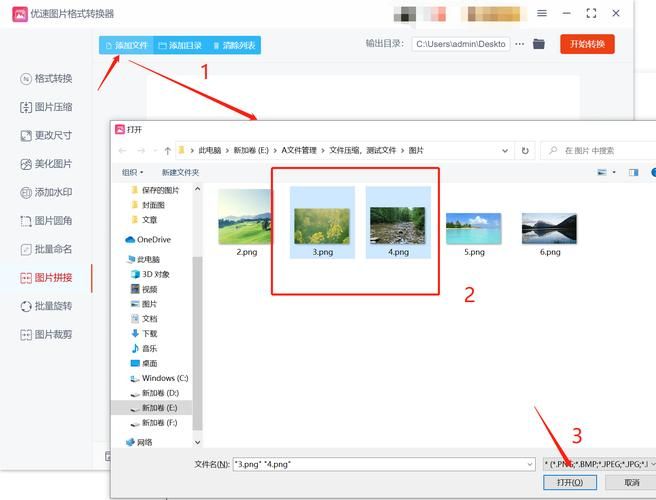Select 批量旋转 in the sidebar
This screenshot has height=500, width=656.
pos(46,306)
